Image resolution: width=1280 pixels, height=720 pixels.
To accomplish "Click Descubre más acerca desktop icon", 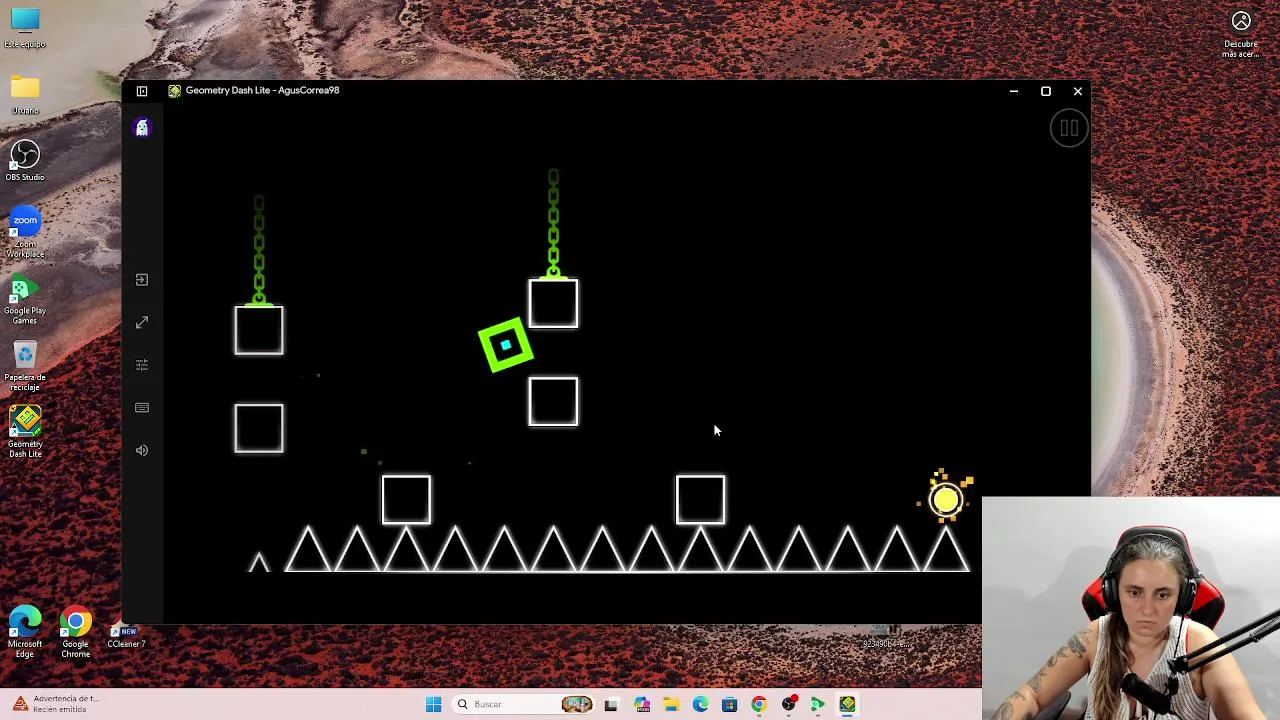I will [x=1241, y=33].
